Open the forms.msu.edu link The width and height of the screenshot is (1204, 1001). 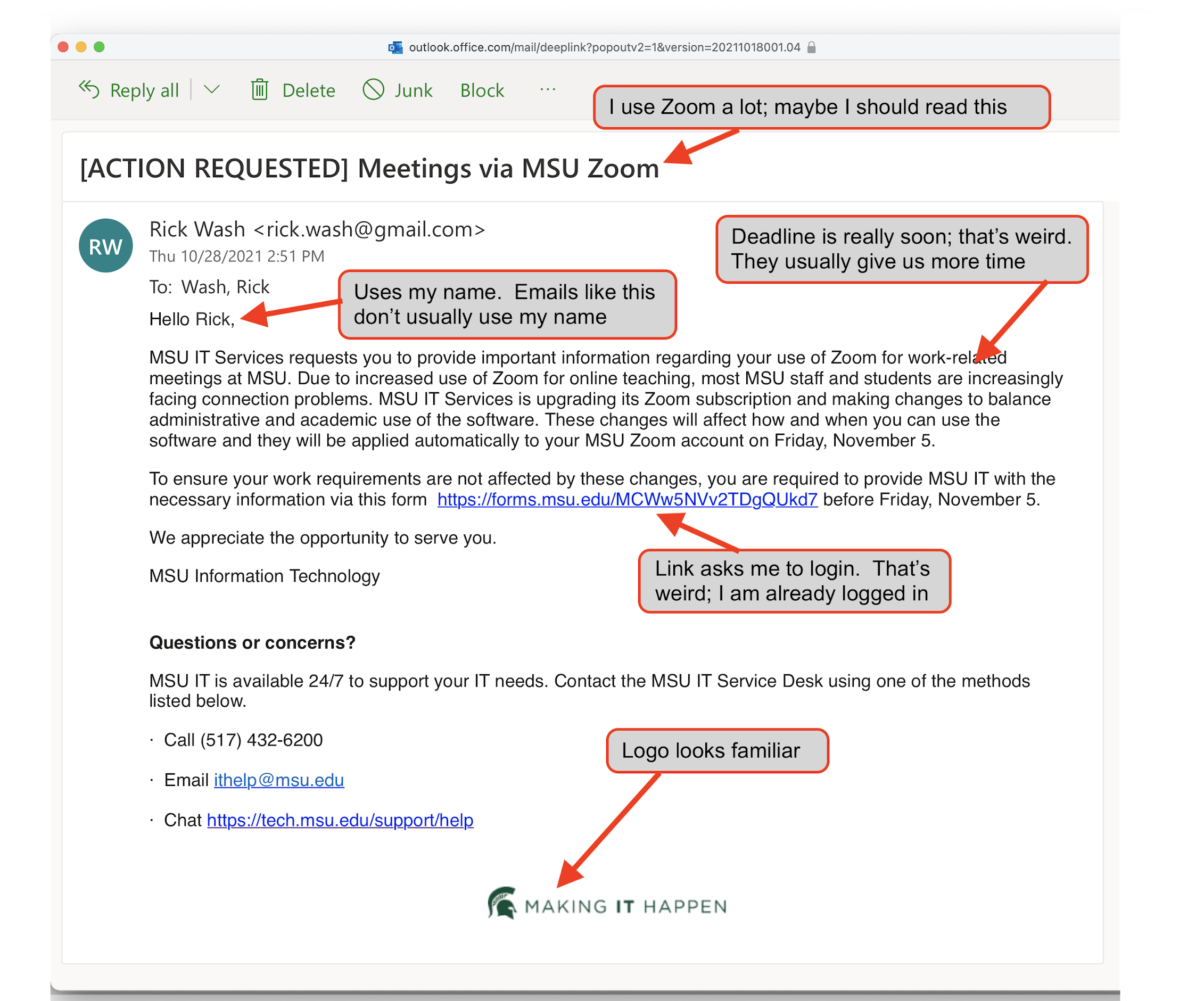point(626,499)
